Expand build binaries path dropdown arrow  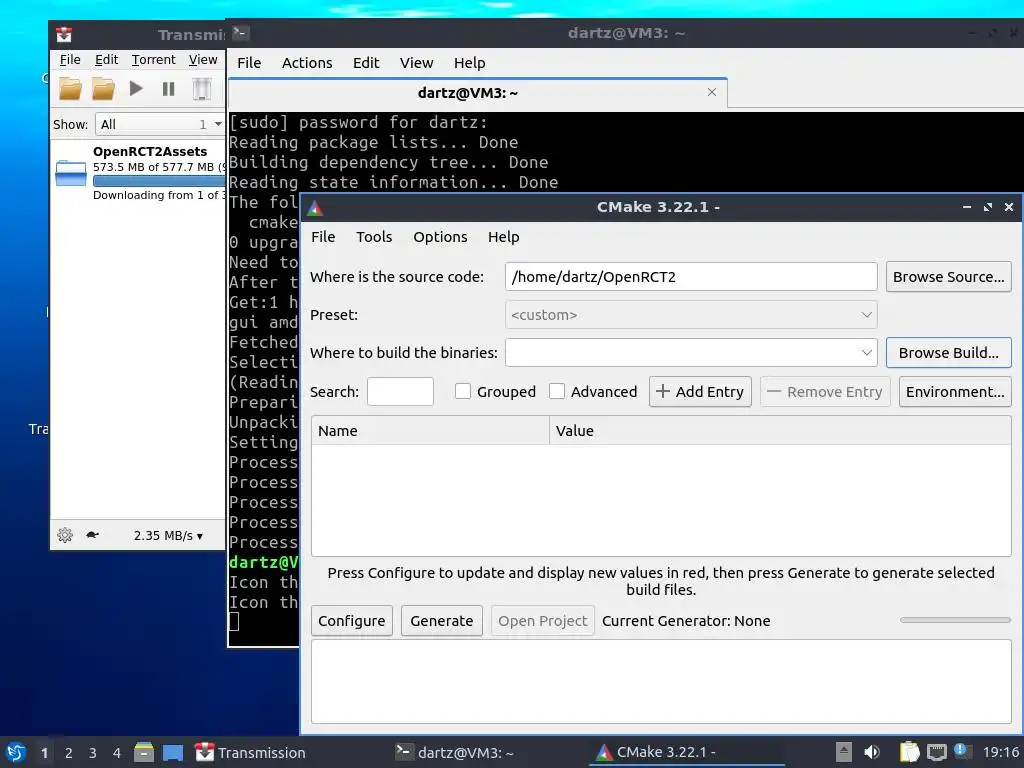867,353
